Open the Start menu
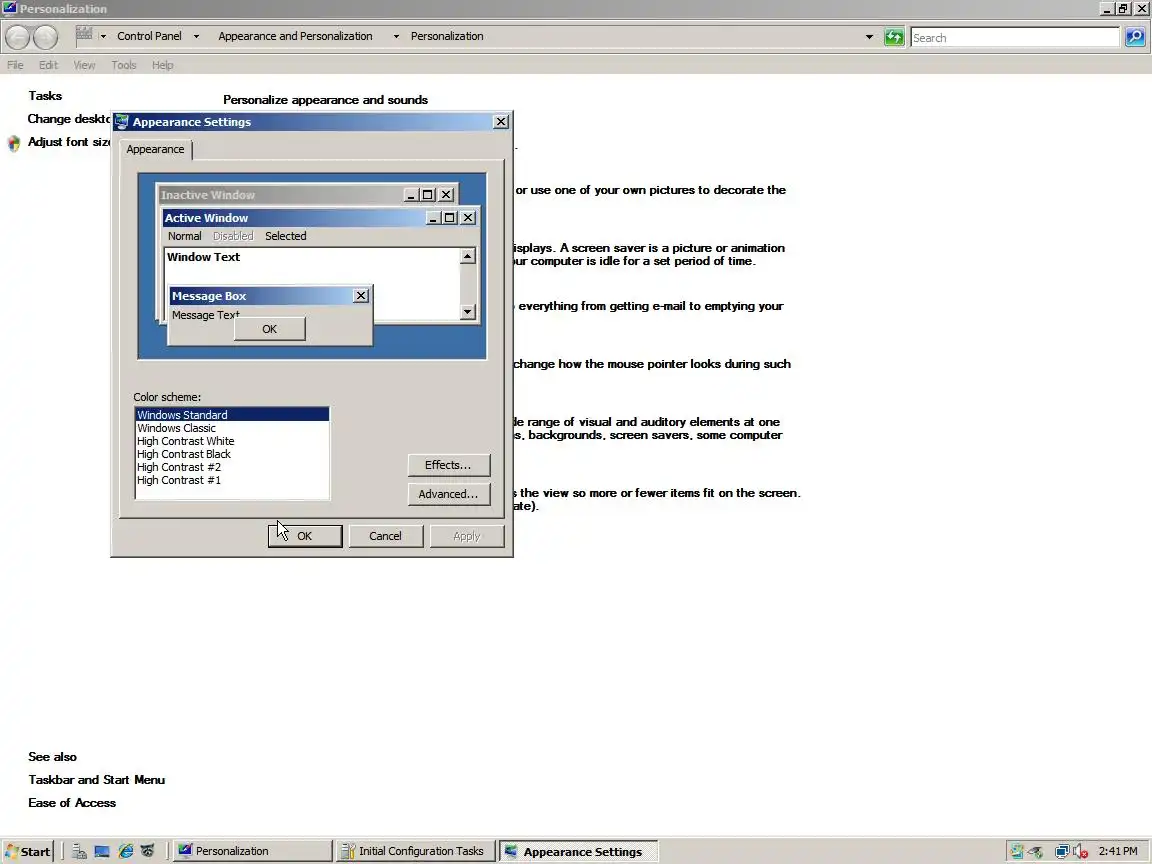 pyautogui.click(x=28, y=852)
